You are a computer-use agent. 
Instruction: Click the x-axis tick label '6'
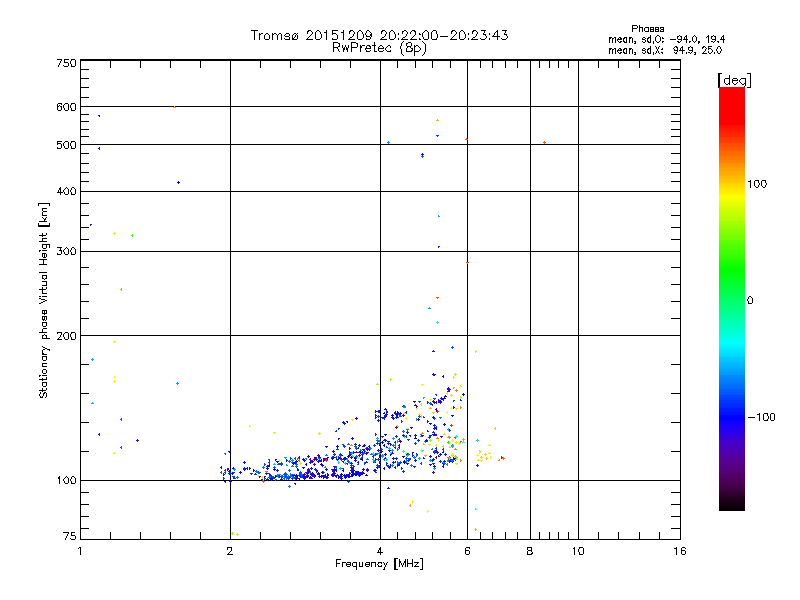pos(467,551)
